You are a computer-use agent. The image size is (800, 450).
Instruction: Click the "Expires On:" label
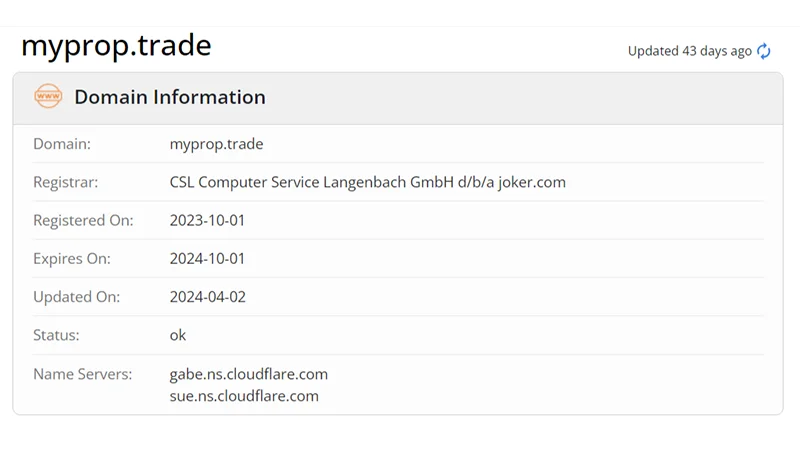click(x=72, y=258)
